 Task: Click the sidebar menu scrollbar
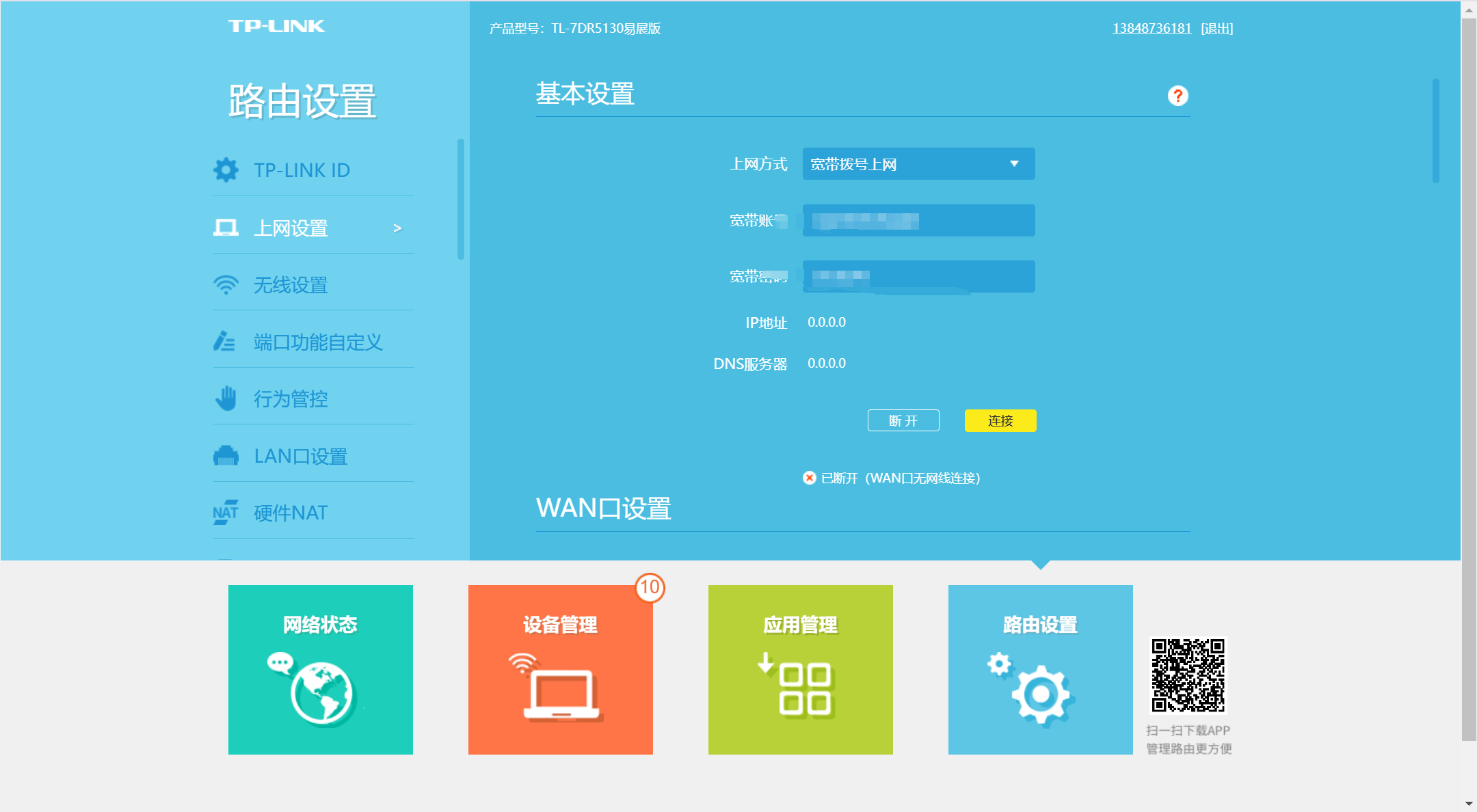tap(461, 199)
